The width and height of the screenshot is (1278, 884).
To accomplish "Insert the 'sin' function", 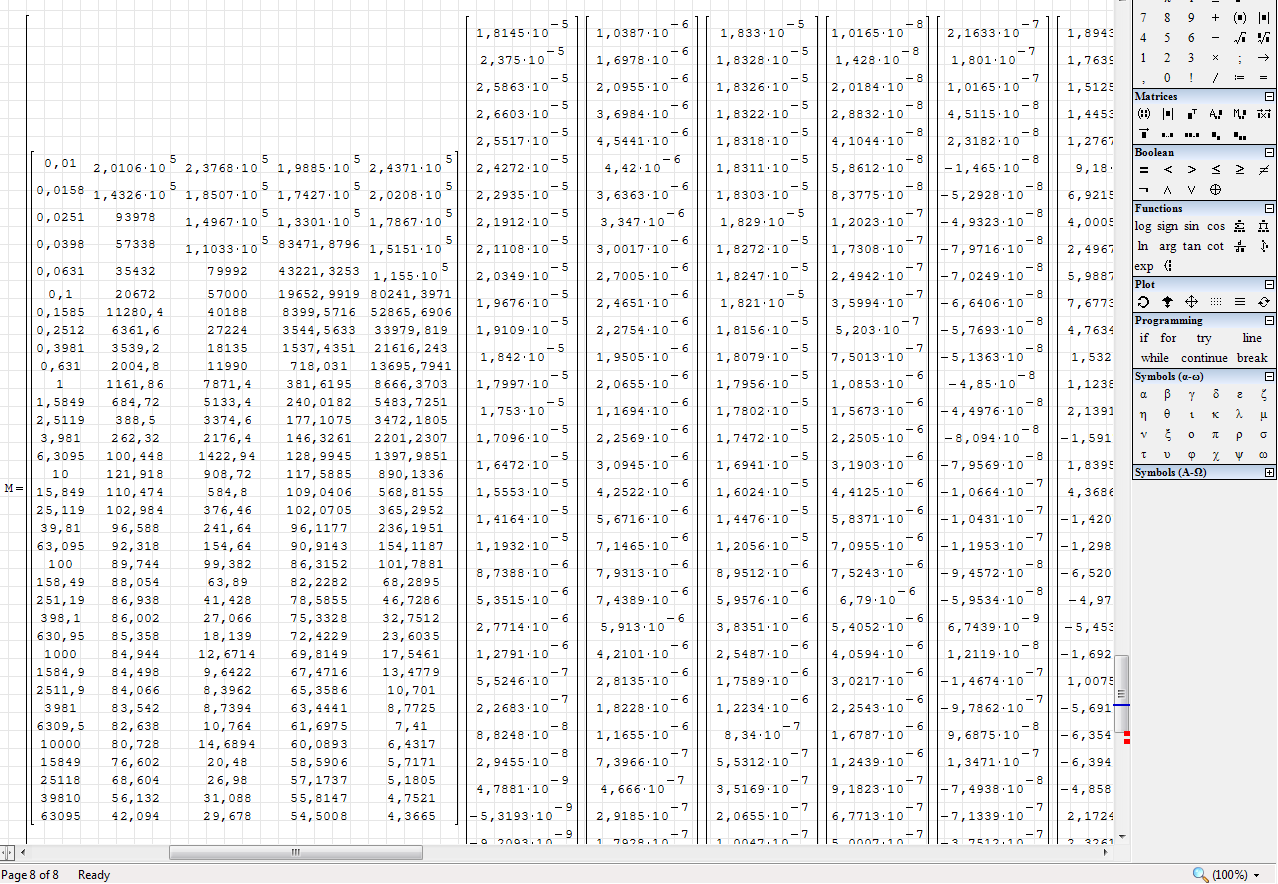I will [1191, 226].
